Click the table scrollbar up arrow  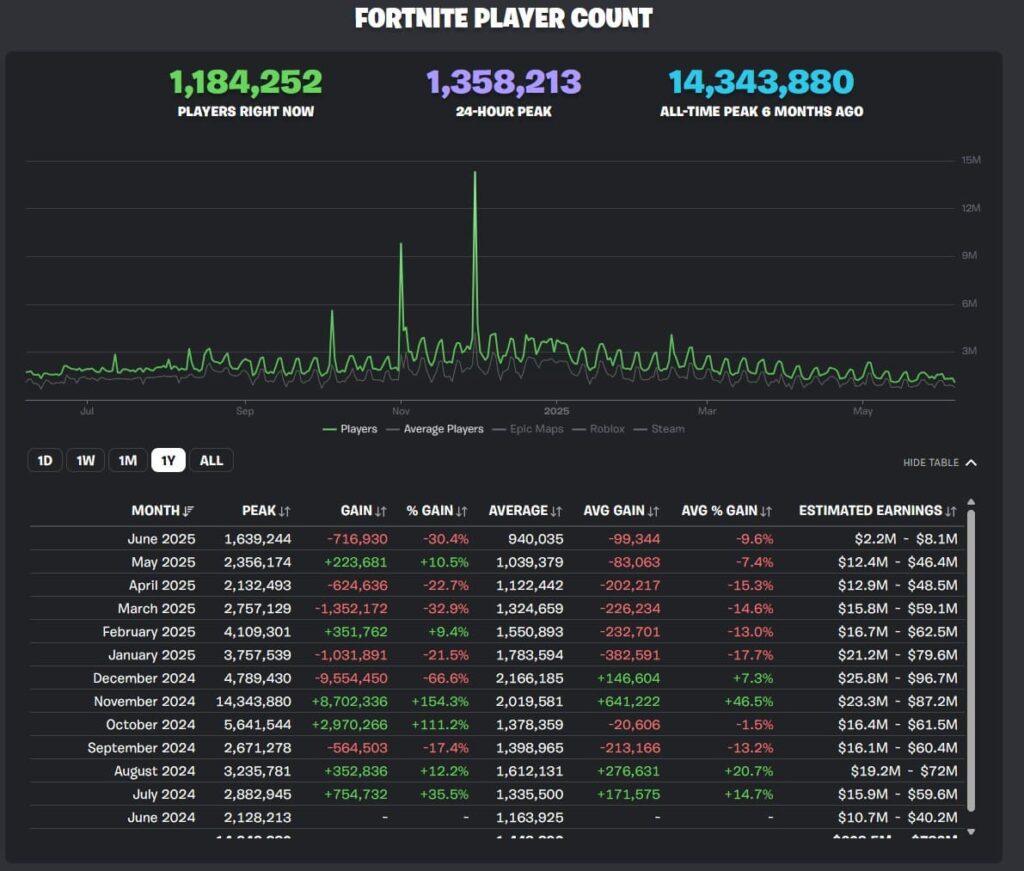pos(971,502)
